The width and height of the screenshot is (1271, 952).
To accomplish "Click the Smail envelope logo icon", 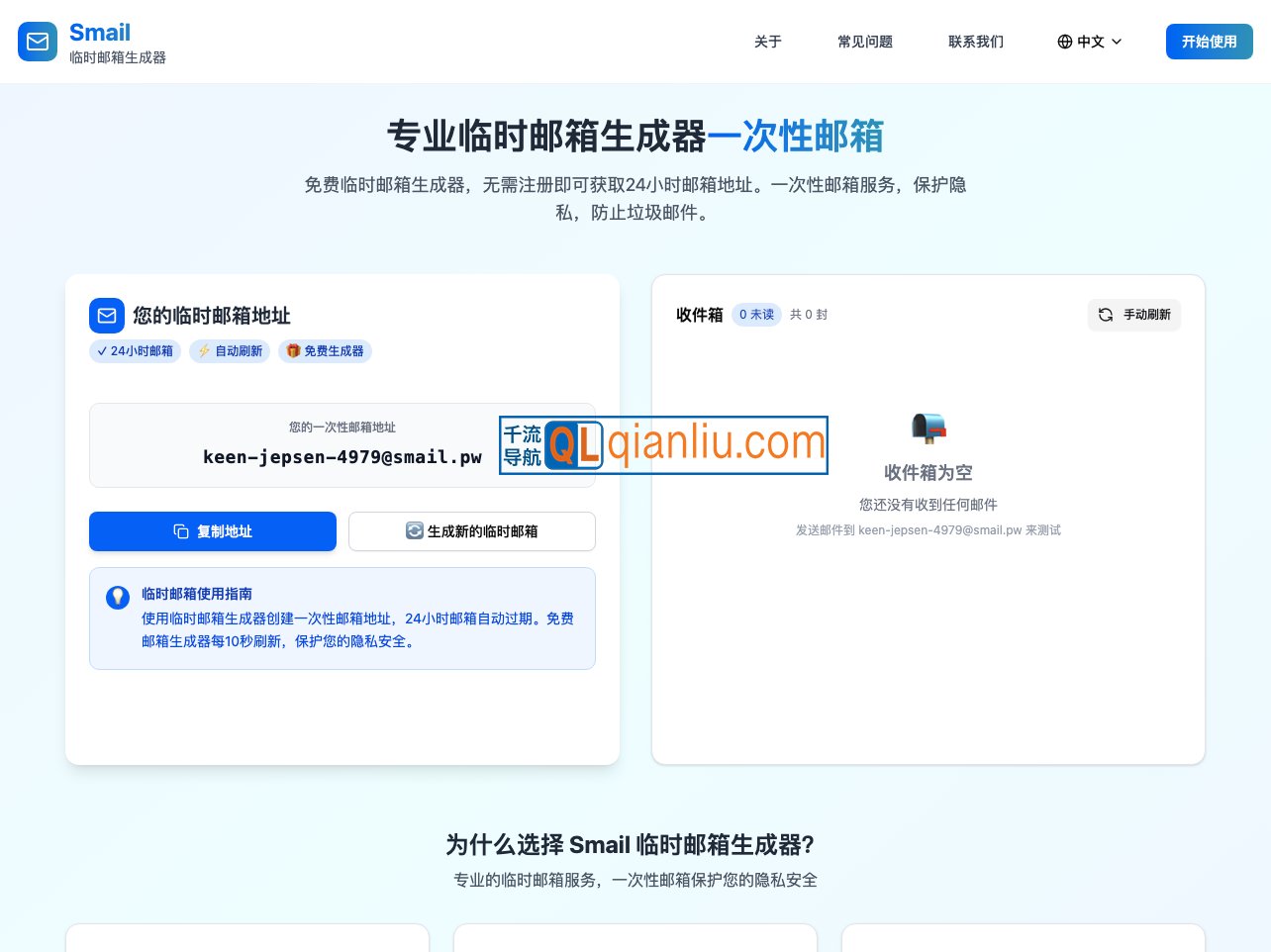I will pyautogui.click(x=38, y=42).
